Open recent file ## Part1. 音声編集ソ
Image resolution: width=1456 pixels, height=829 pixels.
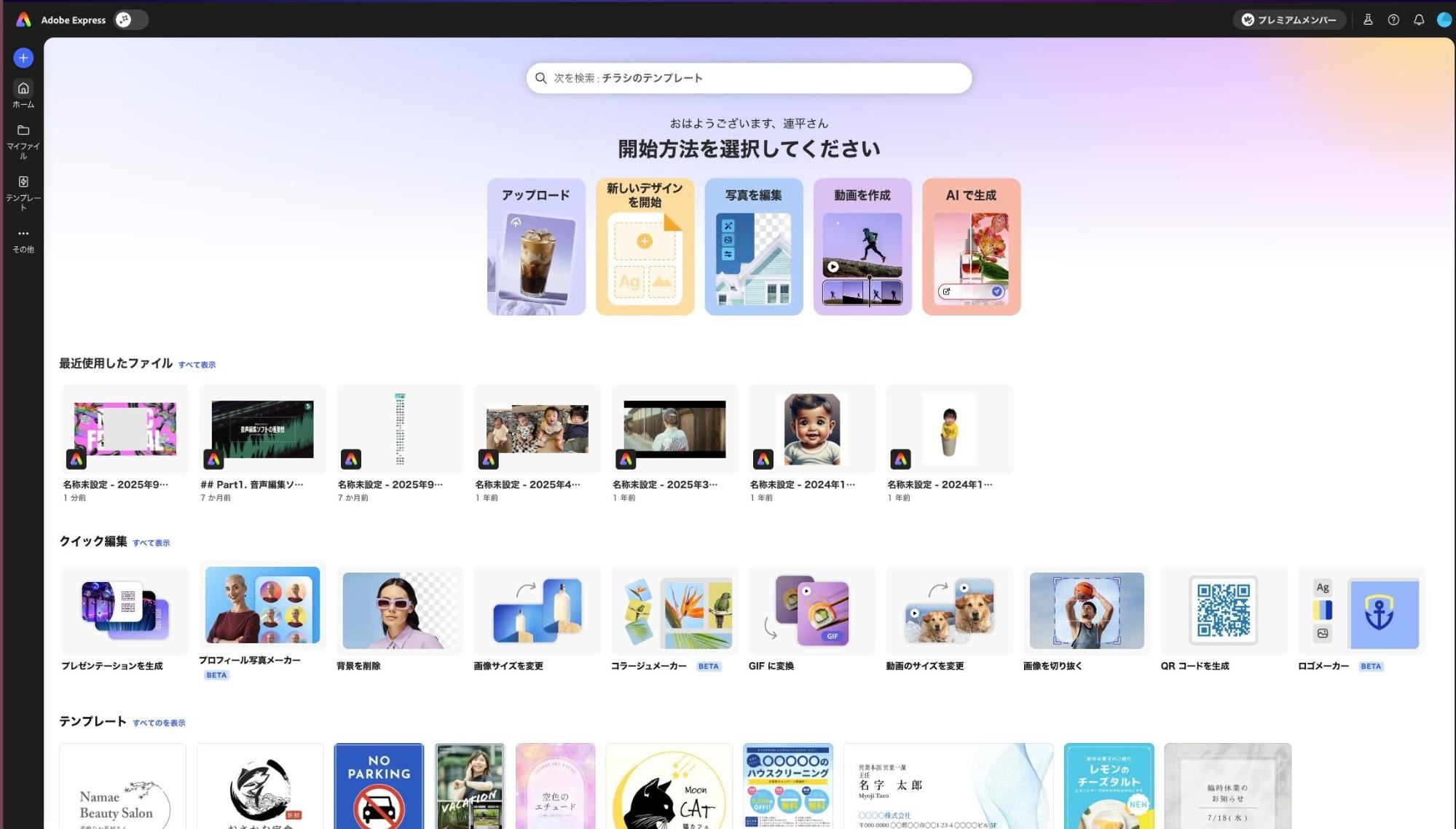(x=262, y=444)
